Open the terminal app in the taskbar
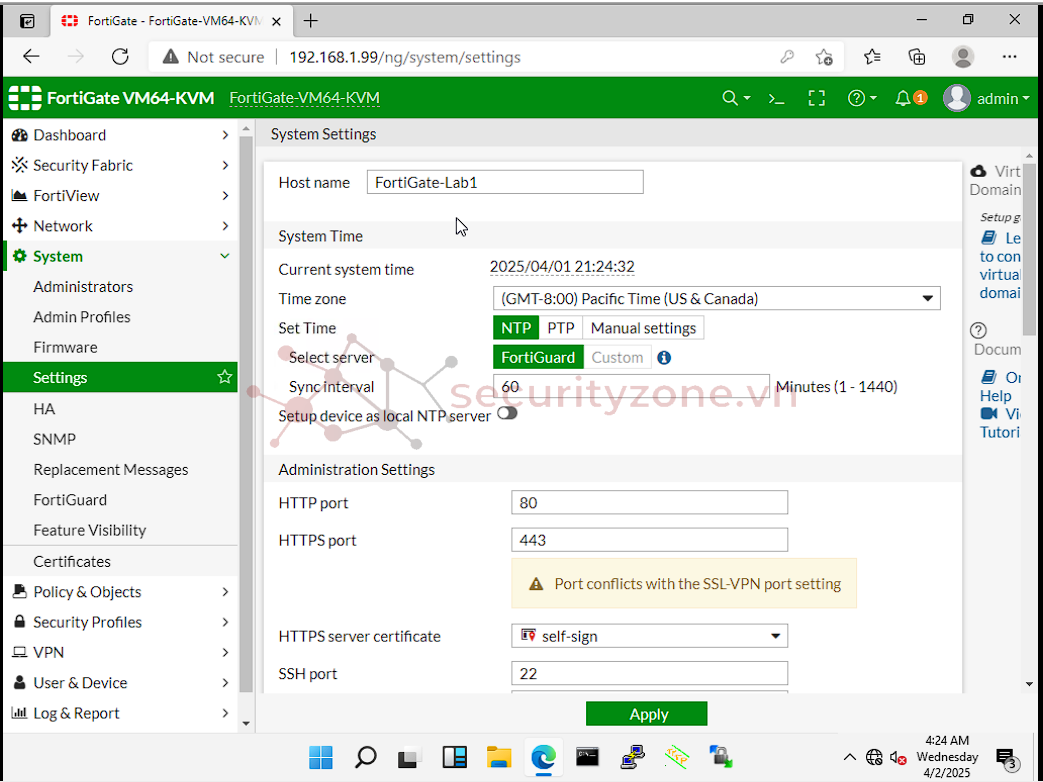 (587, 757)
